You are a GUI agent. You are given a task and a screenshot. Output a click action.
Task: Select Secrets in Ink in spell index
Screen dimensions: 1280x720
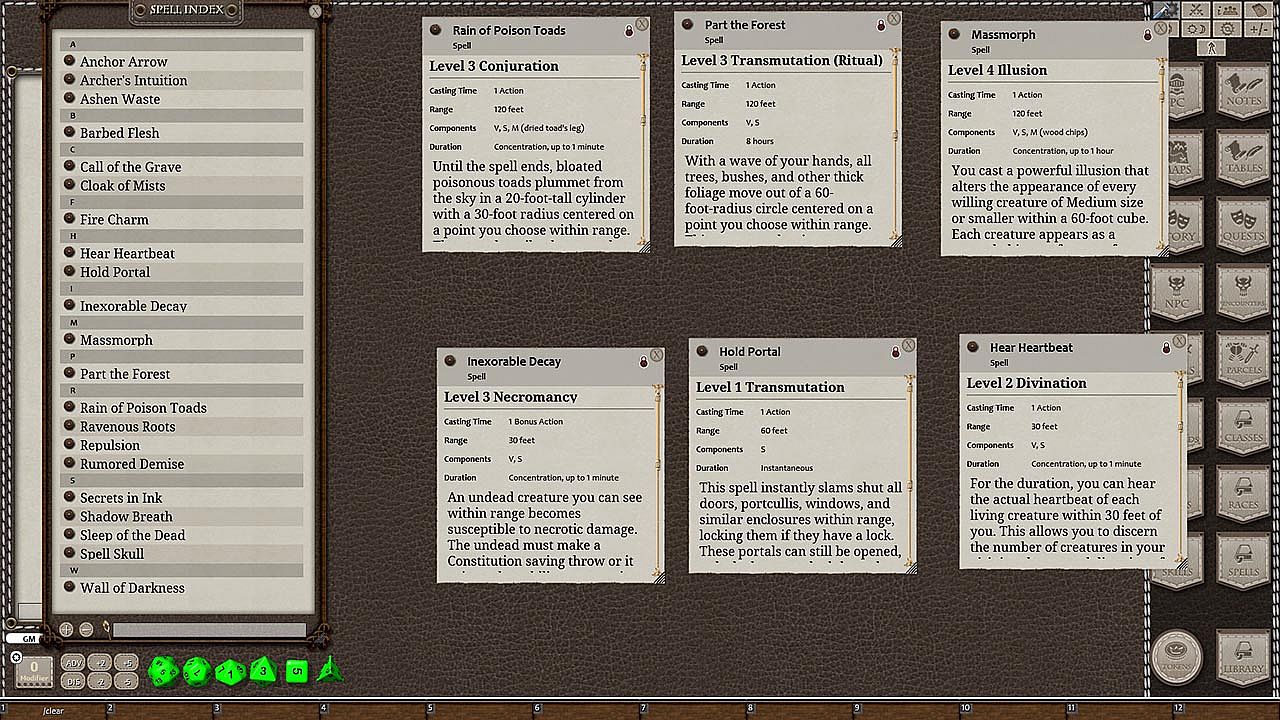pyautogui.click(x=121, y=498)
